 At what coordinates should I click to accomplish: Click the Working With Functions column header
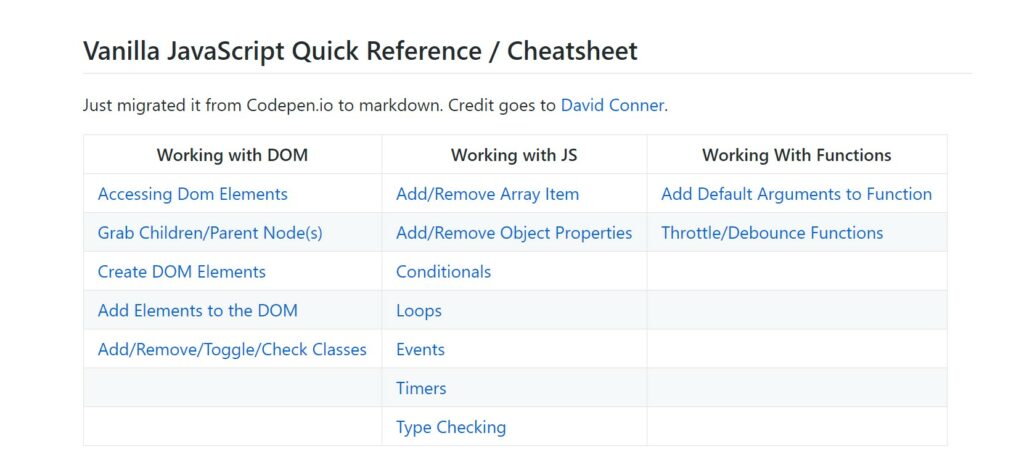click(x=797, y=155)
